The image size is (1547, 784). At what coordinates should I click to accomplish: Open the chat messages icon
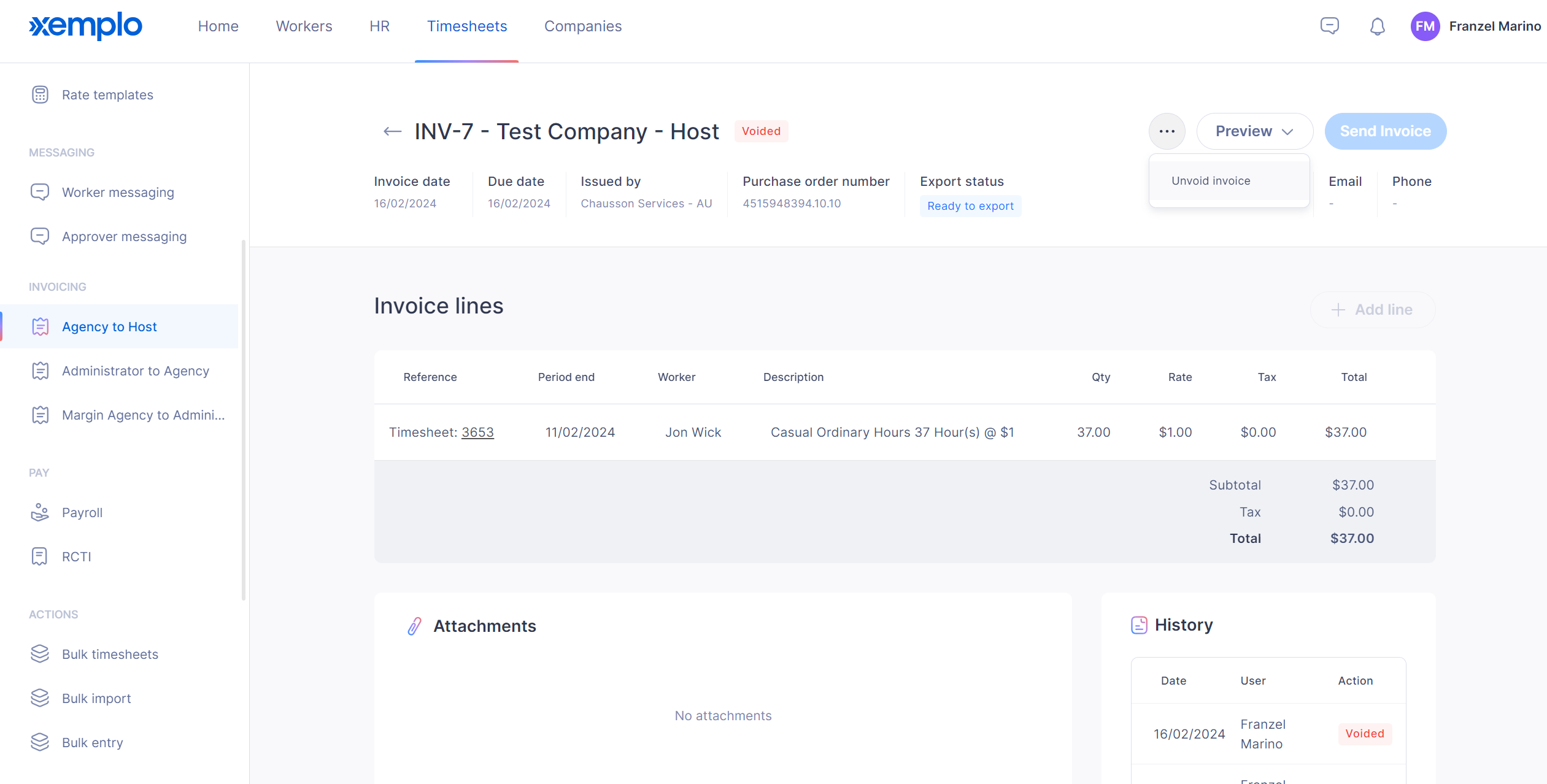coord(1329,26)
